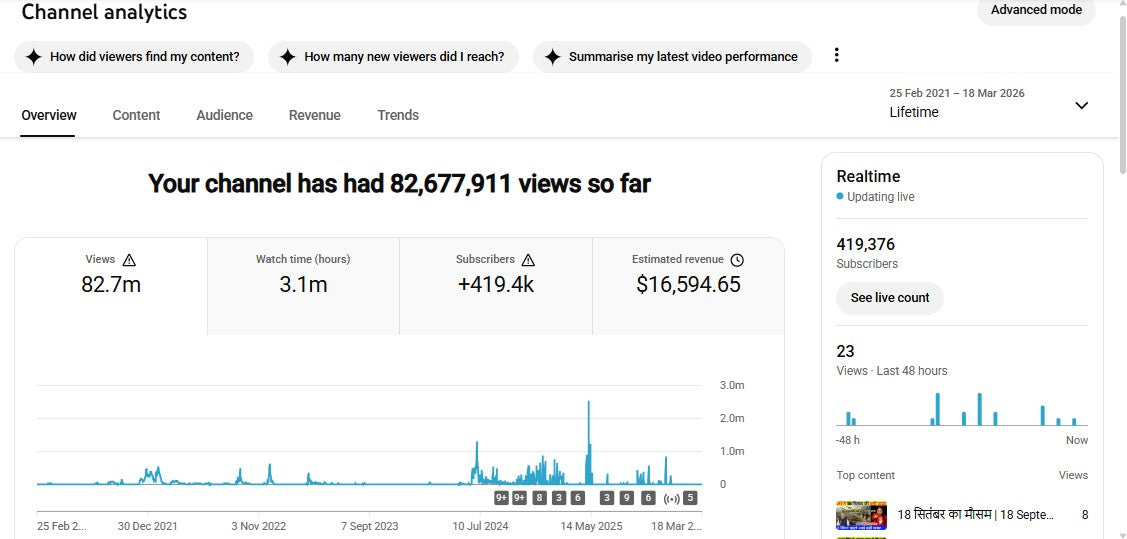Go to the Revenue tab
Image resolution: width=1127 pixels, height=539 pixels.
pos(314,115)
